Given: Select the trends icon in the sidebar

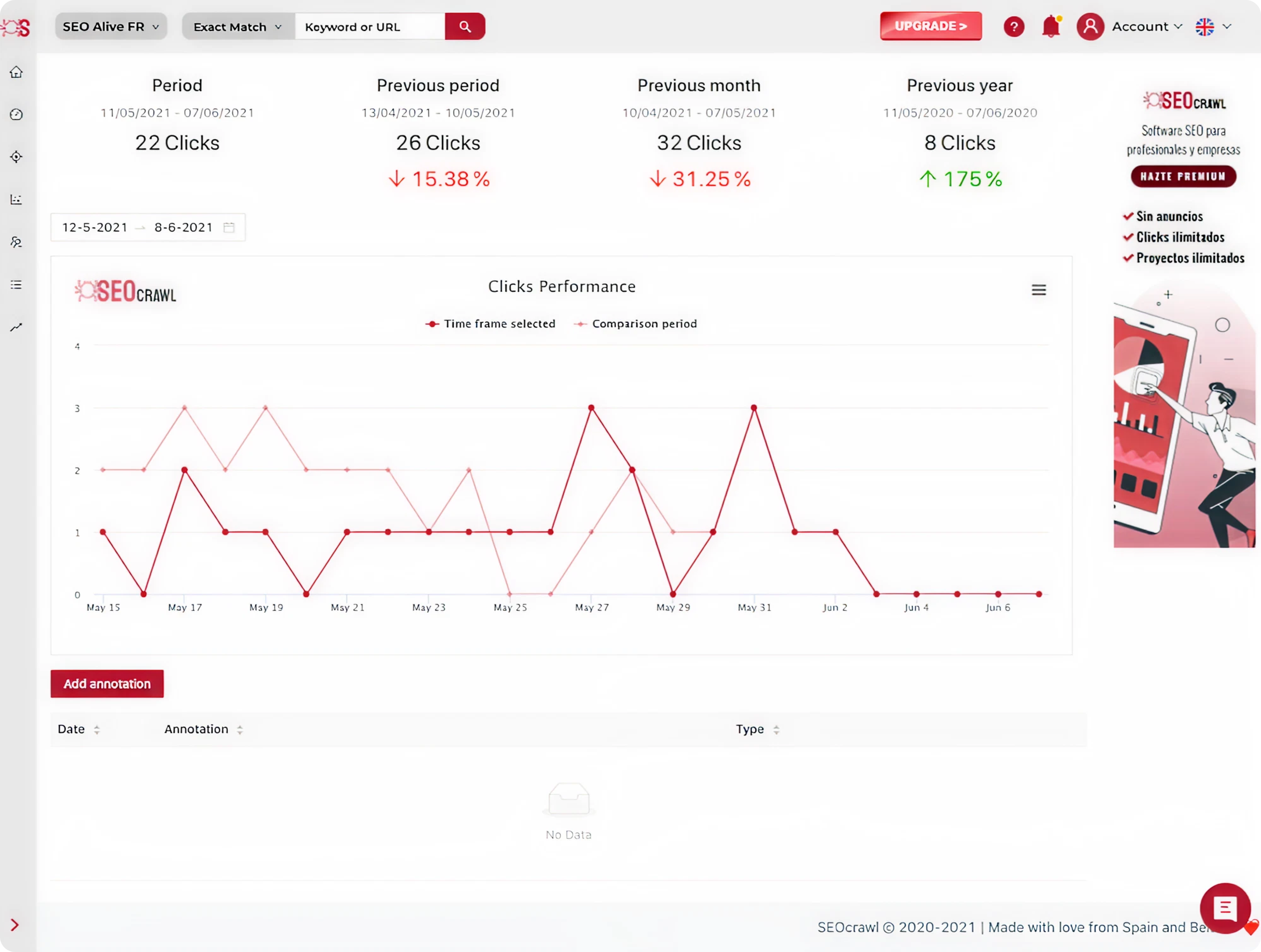Looking at the screenshot, I should (x=16, y=327).
